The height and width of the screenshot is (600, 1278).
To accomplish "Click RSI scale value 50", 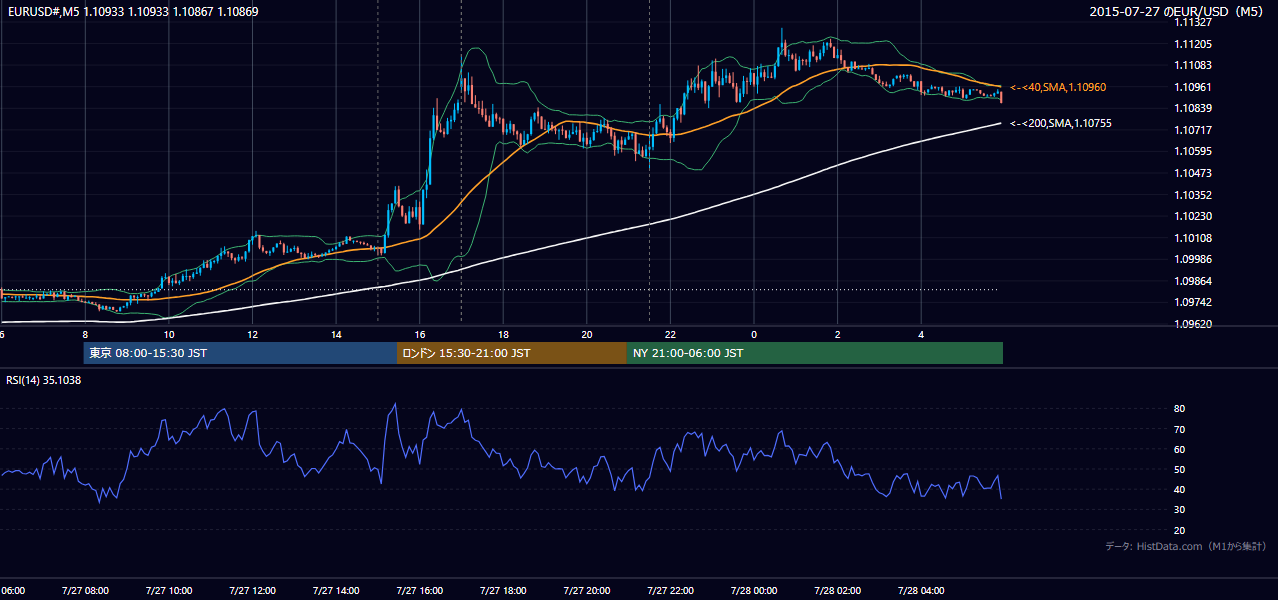I will click(1179, 469).
